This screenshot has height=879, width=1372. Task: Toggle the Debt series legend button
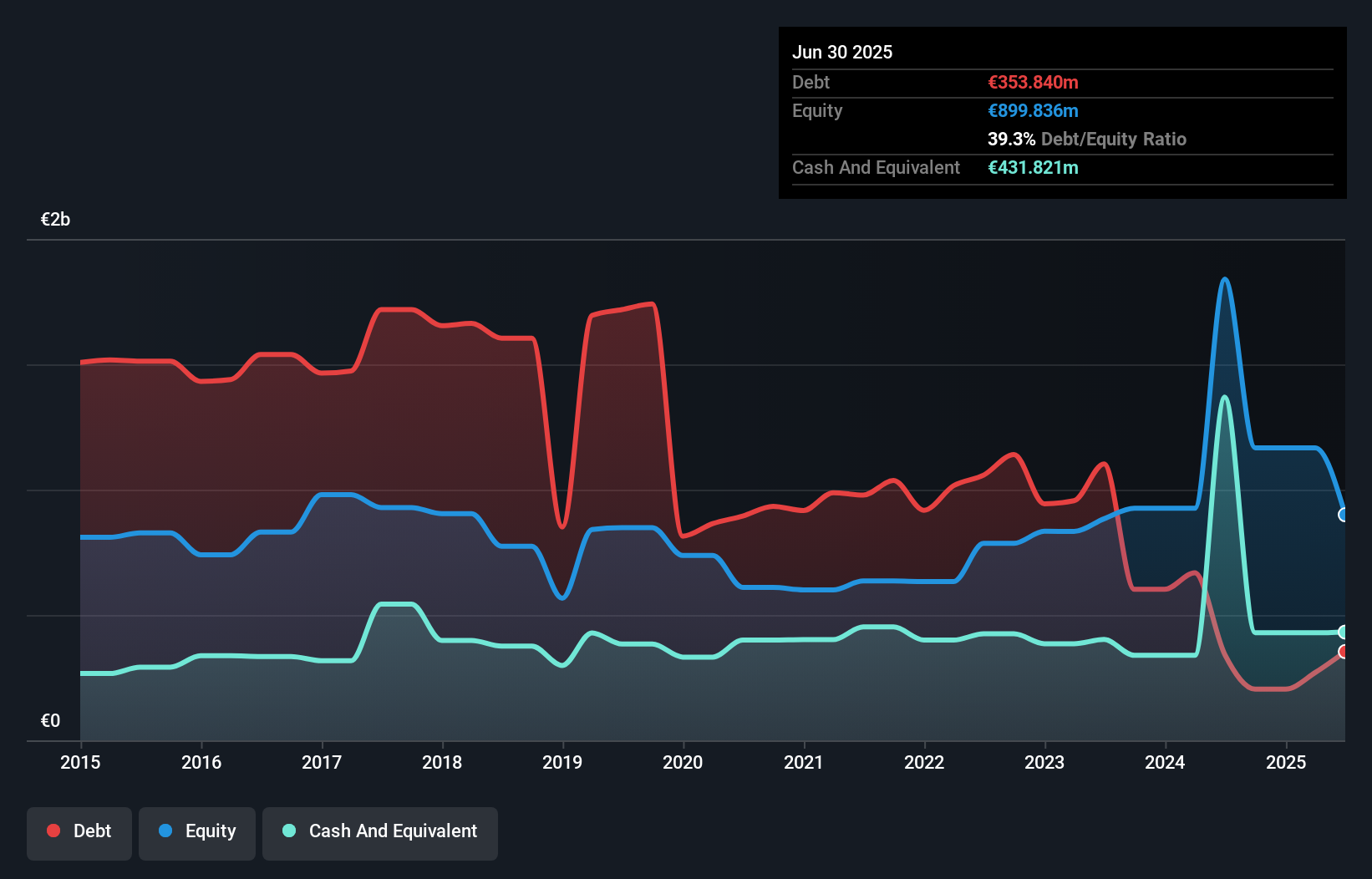pos(79,833)
